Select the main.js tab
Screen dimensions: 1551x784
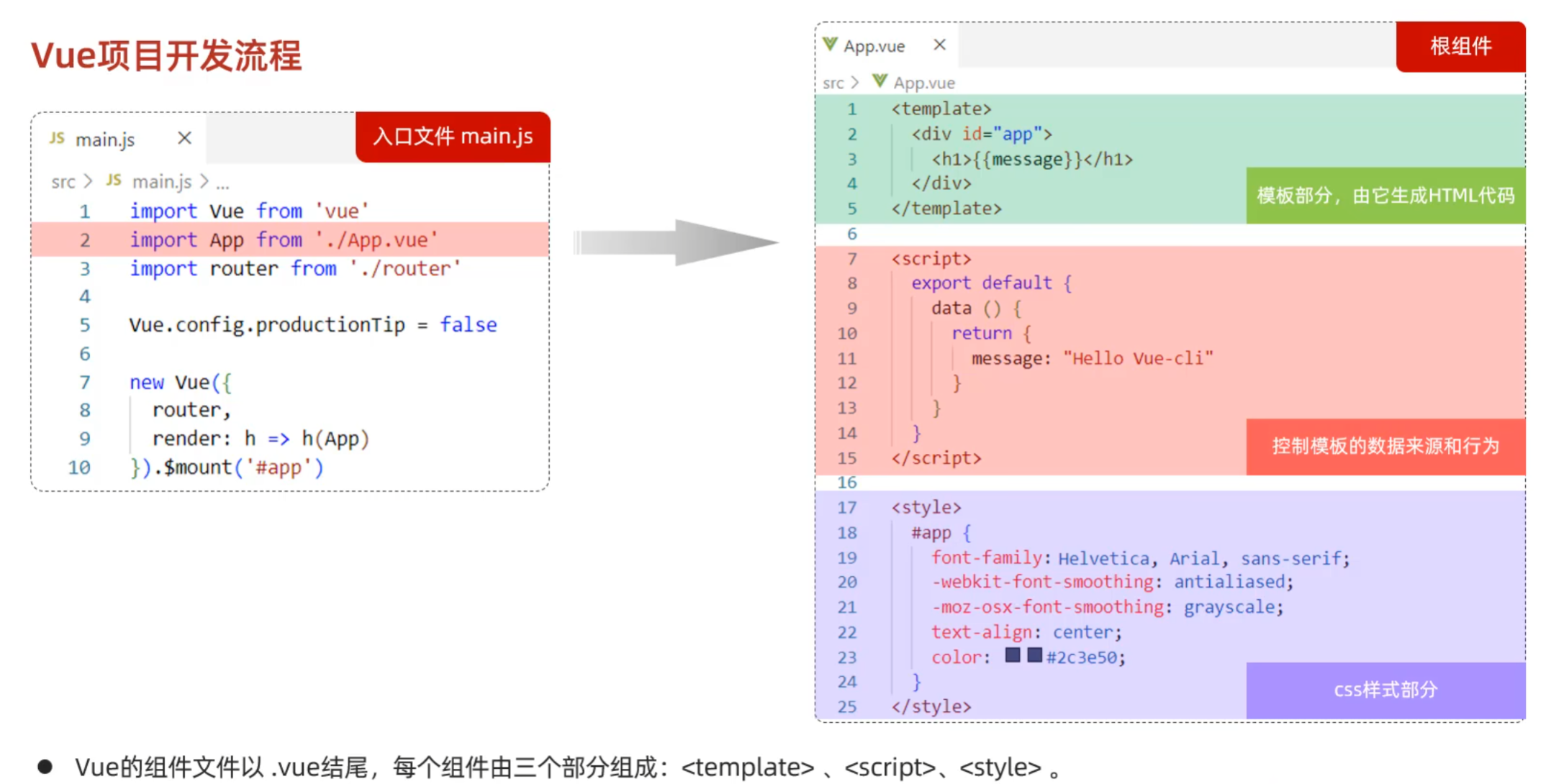(x=106, y=140)
